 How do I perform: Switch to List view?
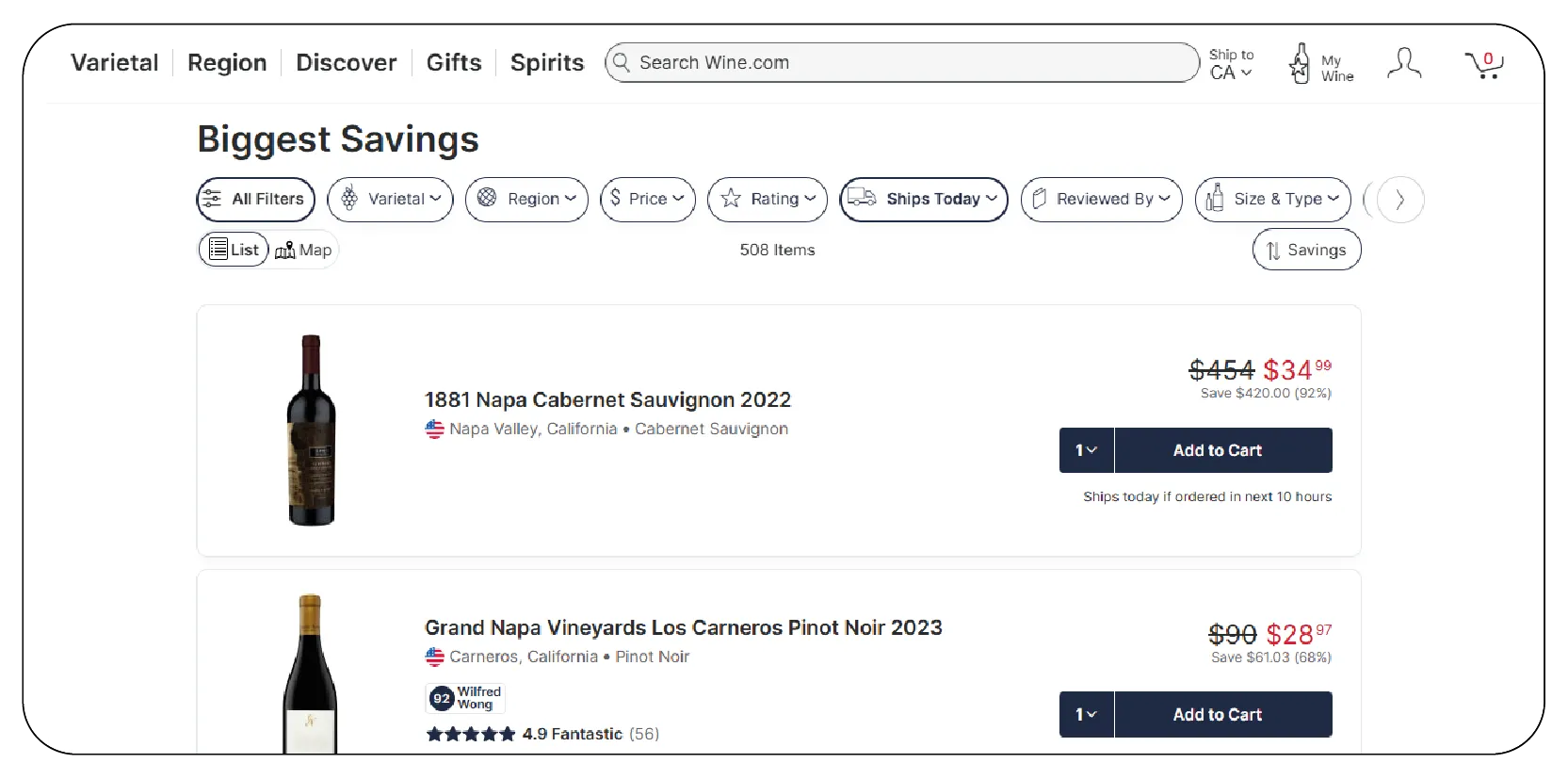tap(234, 250)
